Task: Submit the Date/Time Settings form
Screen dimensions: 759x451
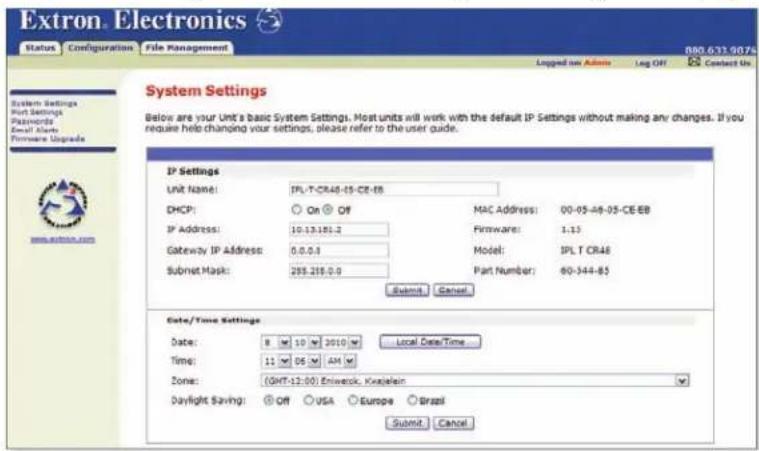Action: point(407,423)
